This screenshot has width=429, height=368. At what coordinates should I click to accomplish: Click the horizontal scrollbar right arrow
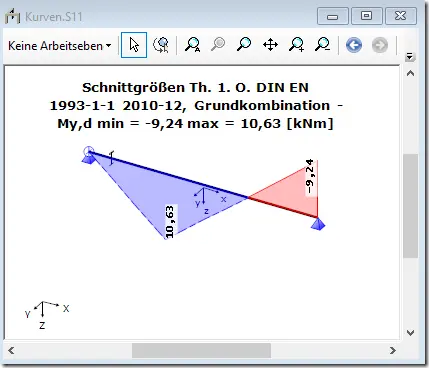click(393, 350)
